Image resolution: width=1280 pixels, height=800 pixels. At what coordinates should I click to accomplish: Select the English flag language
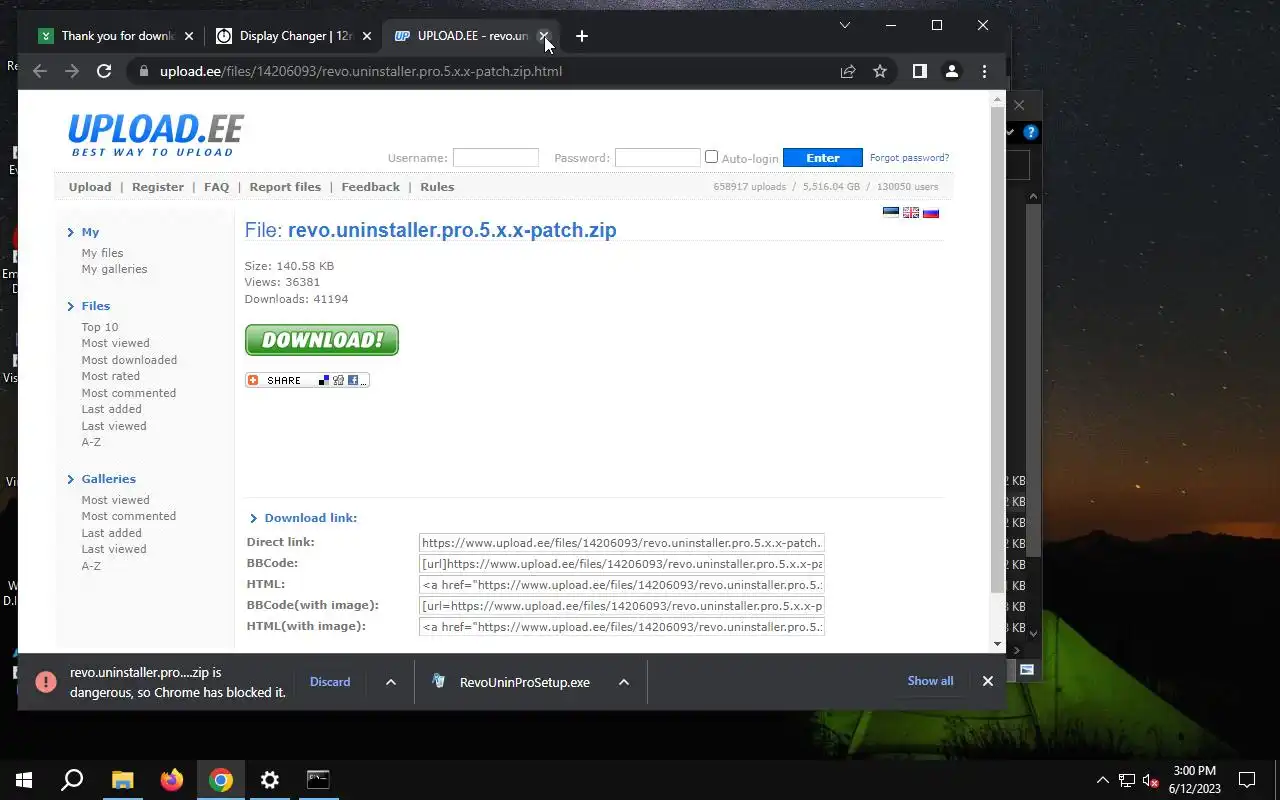click(911, 212)
